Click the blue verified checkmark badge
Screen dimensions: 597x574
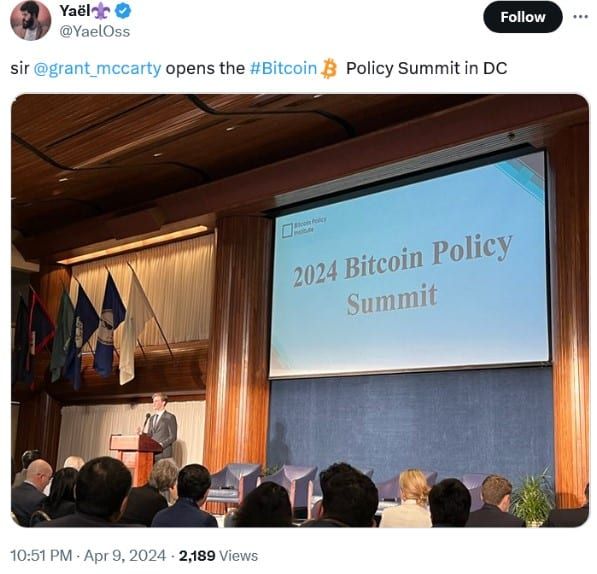123,11
